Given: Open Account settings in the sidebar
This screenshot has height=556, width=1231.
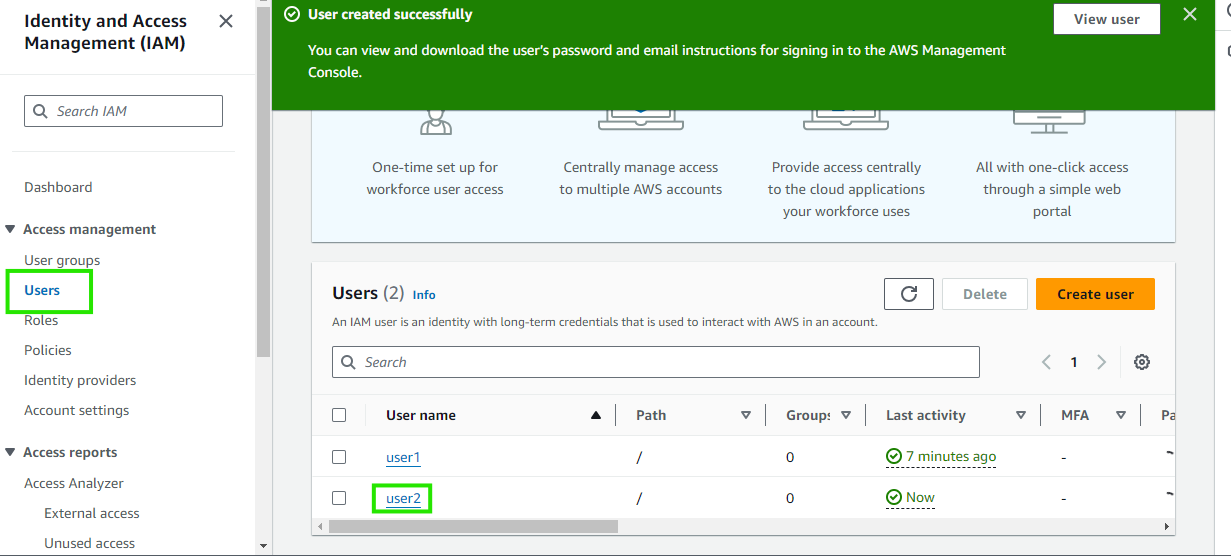Looking at the screenshot, I should point(77,410).
